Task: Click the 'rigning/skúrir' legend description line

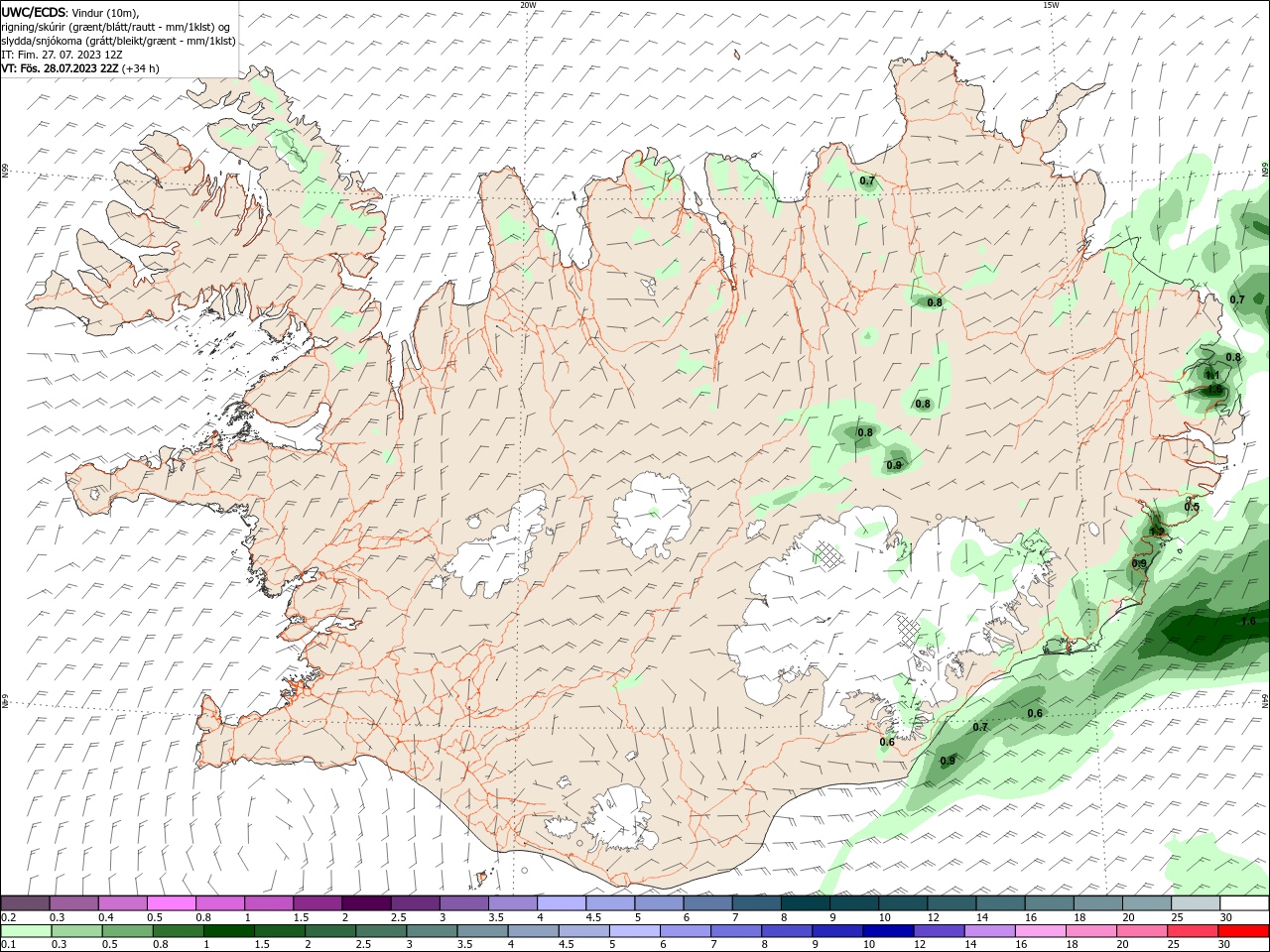Action: 117,26
